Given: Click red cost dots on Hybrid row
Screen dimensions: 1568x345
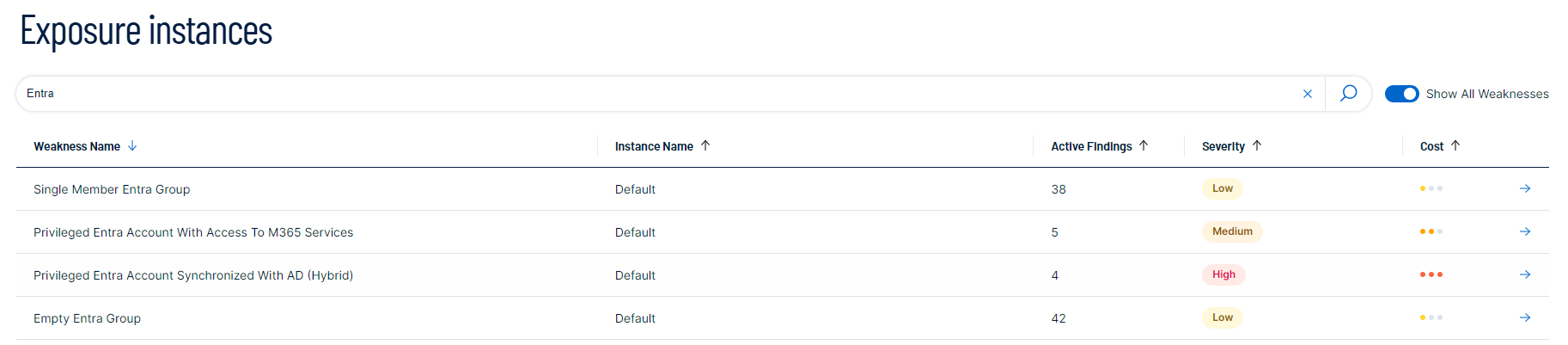Looking at the screenshot, I should pyautogui.click(x=1431, y=274).
